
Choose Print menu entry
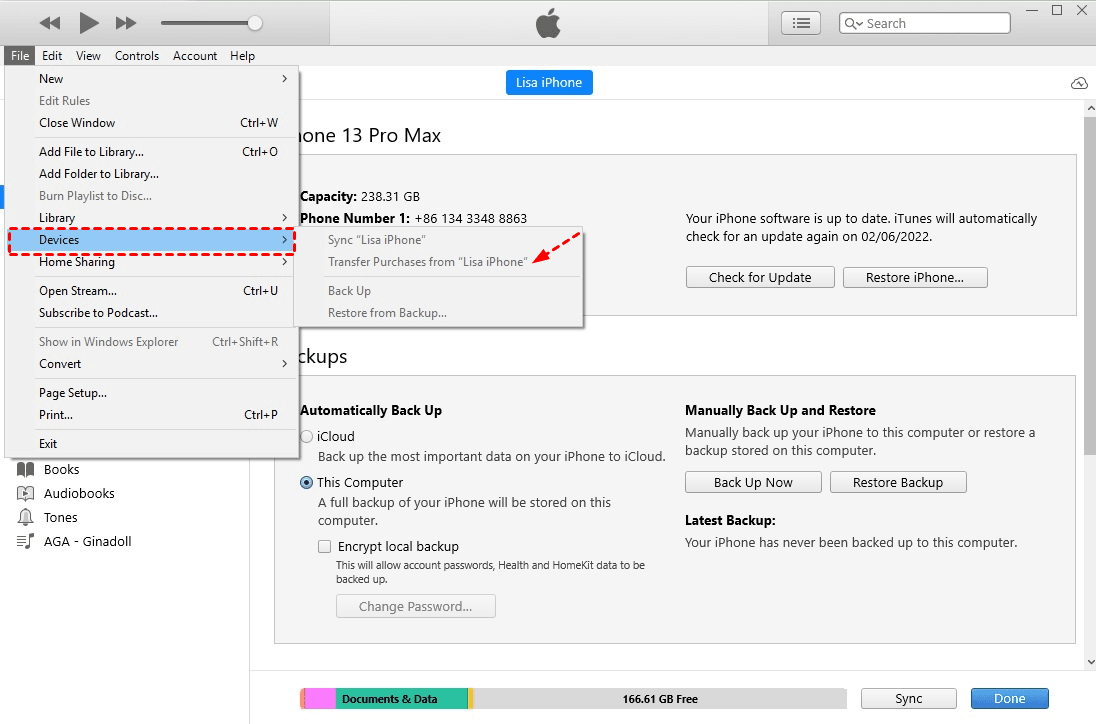pos(152,415)
